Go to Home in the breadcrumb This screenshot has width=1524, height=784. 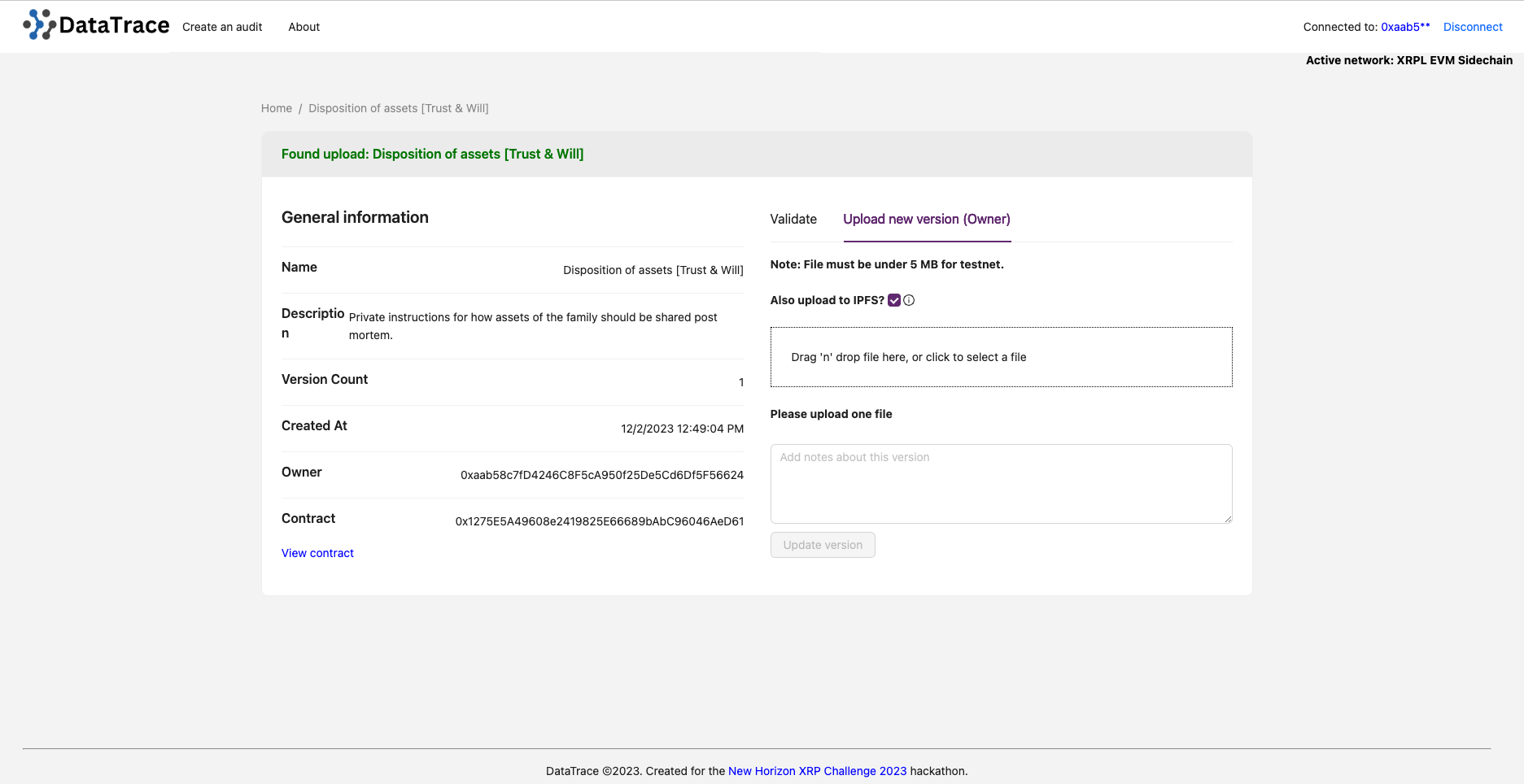(x=277, y=108)
